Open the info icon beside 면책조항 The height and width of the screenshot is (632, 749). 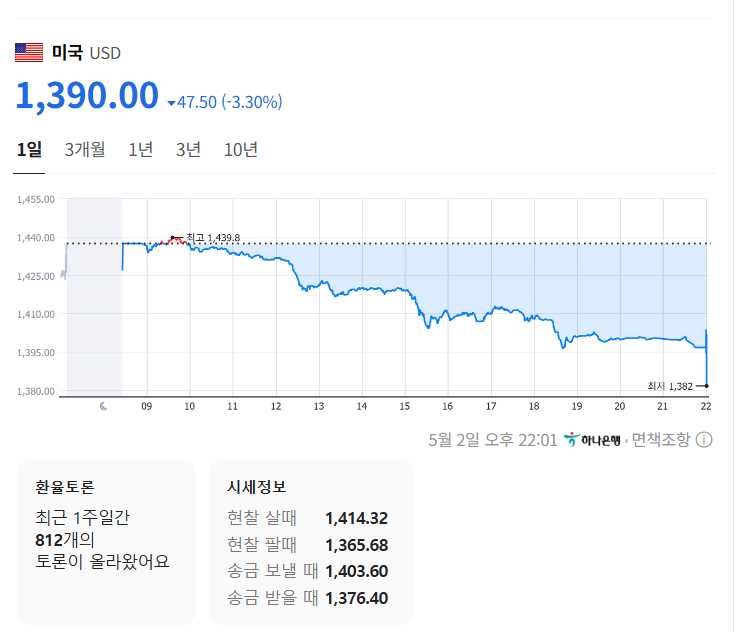704,440
